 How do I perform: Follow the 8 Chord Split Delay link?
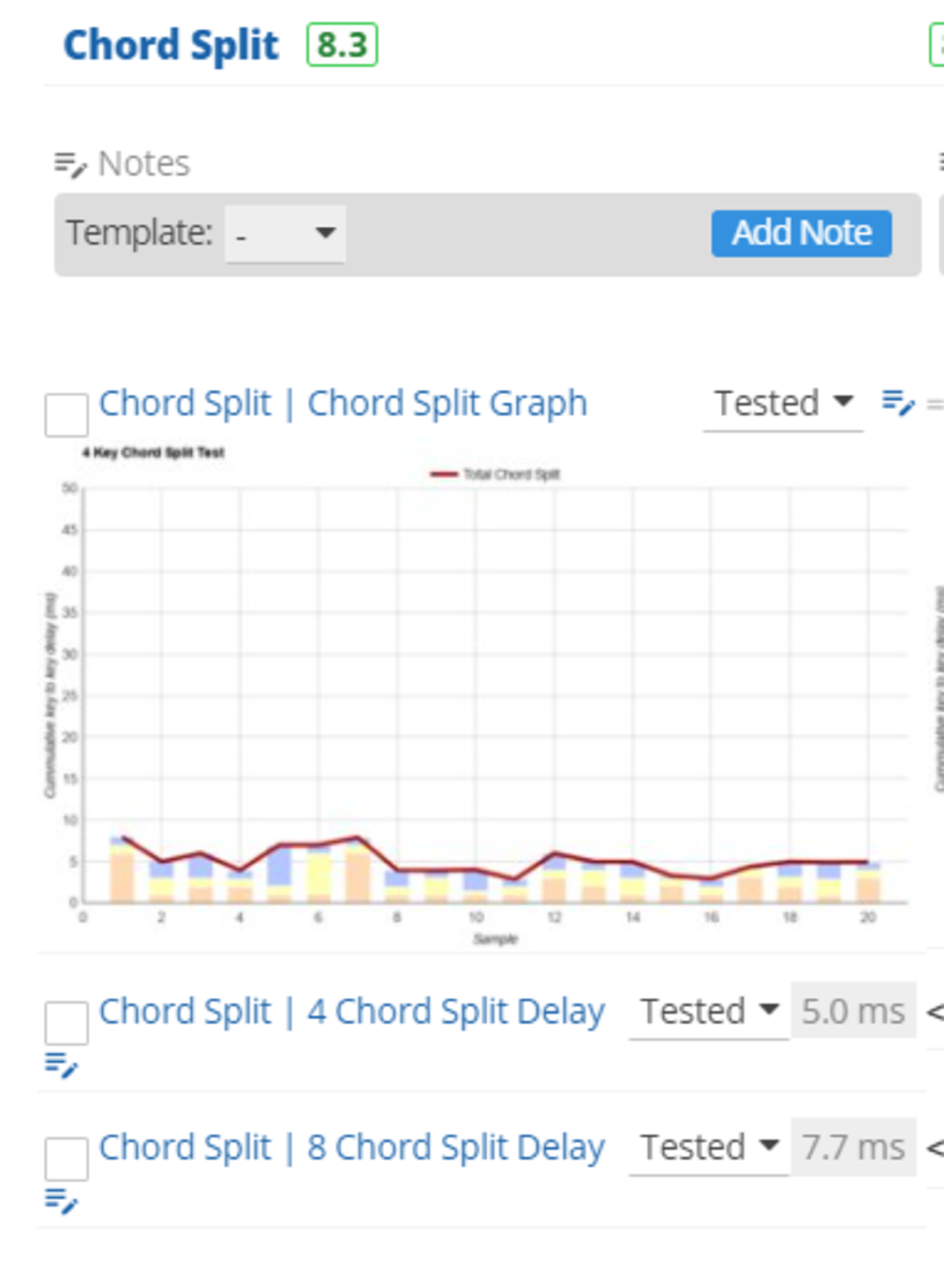352,1147
